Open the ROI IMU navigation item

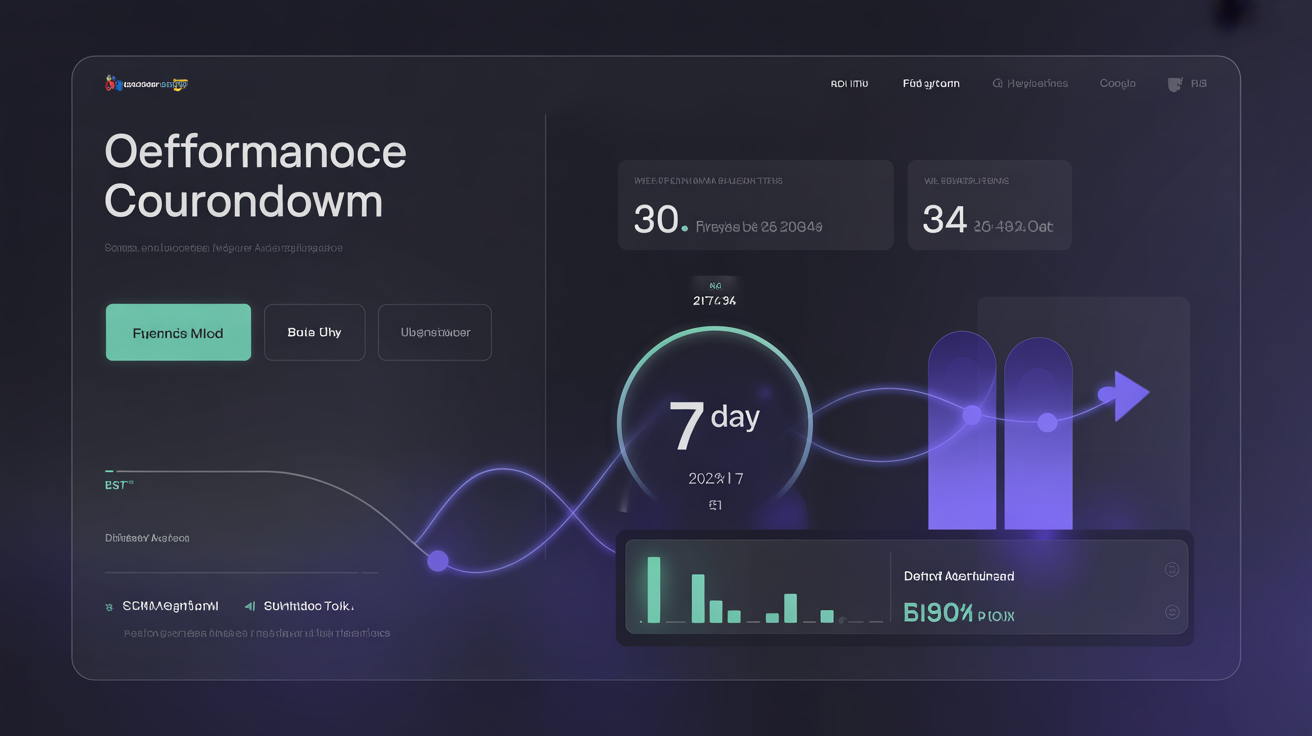coord(849,84)
